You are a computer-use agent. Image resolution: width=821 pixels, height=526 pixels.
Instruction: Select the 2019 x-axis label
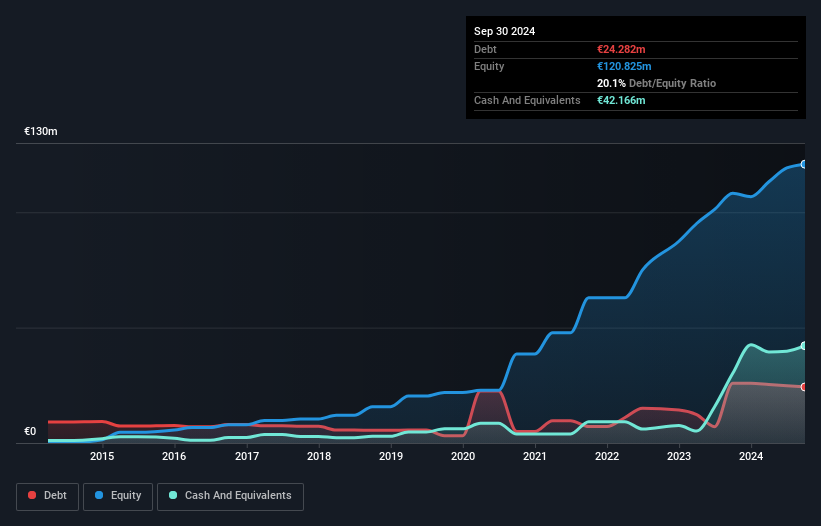click(x=391, y=456)
